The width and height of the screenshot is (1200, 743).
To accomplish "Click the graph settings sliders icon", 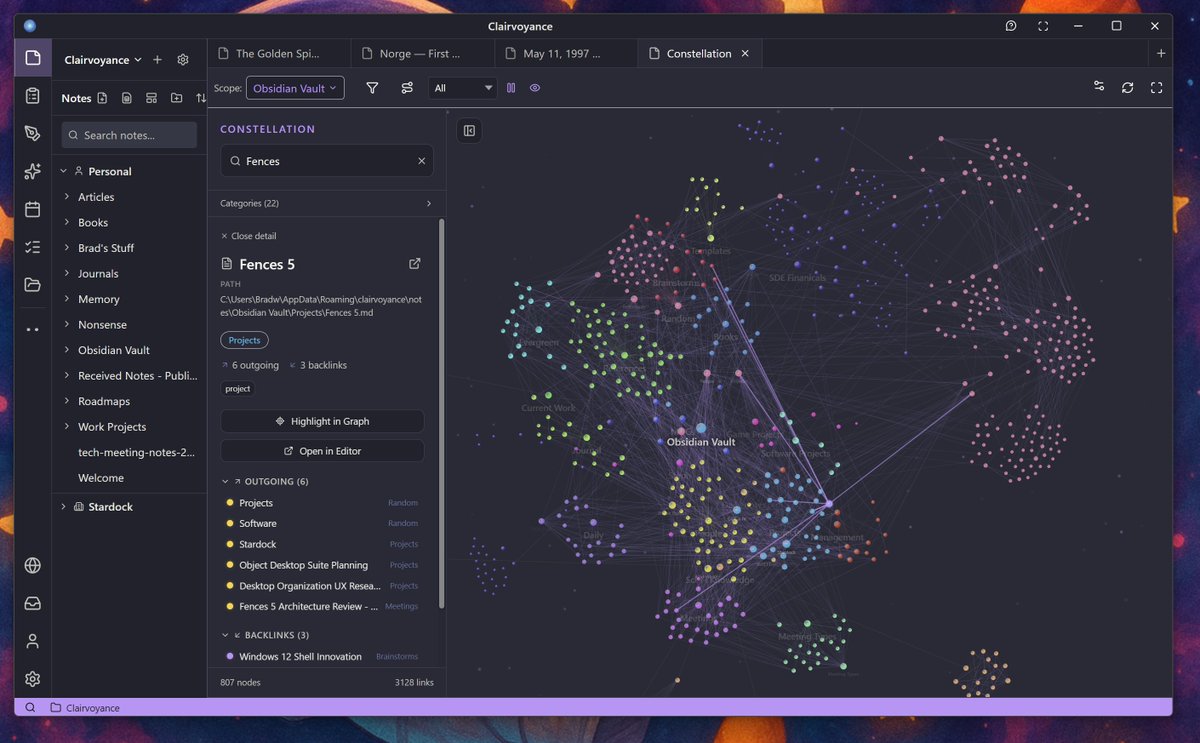I will [x=1099, y=87].
